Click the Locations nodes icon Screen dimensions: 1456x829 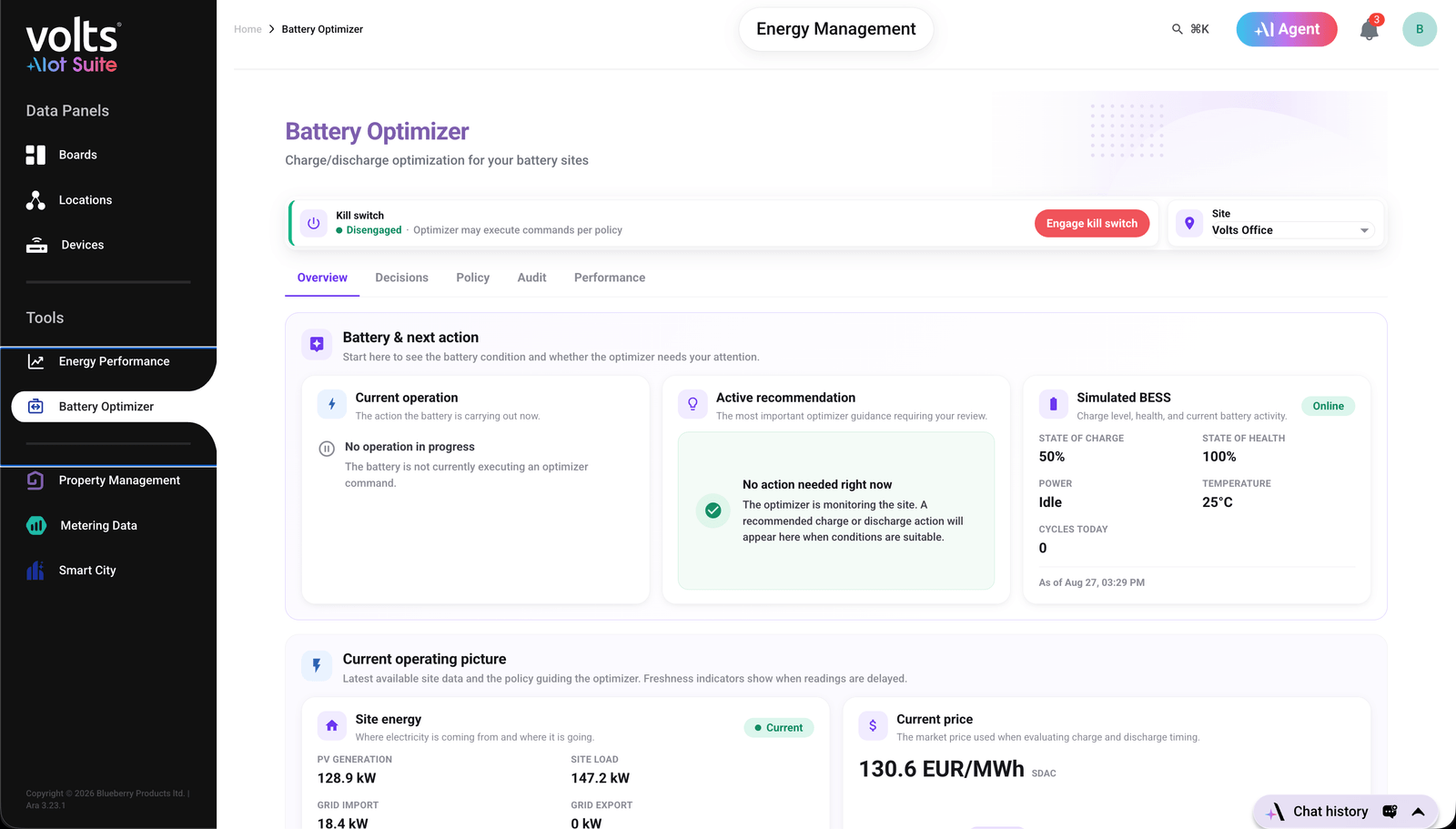tap(35, 200)
